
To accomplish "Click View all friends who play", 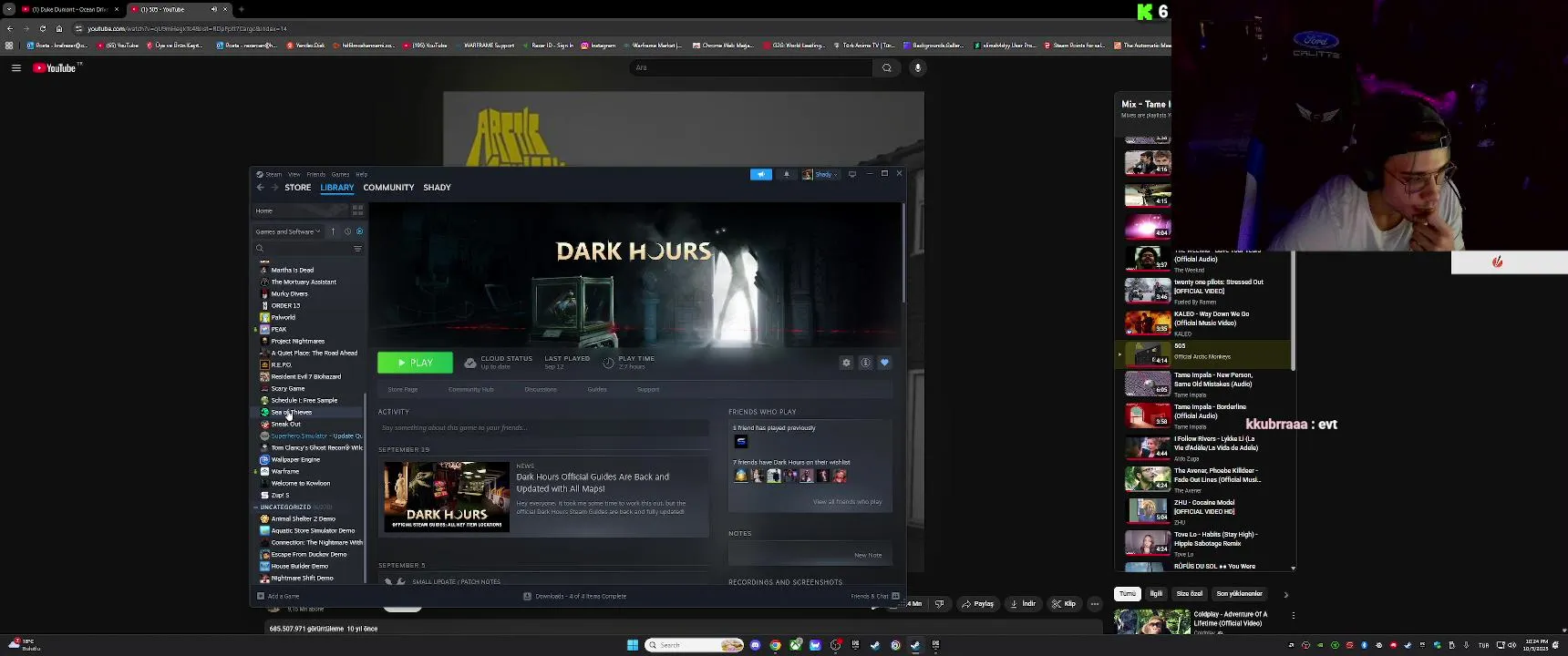I will click(847, 502).
